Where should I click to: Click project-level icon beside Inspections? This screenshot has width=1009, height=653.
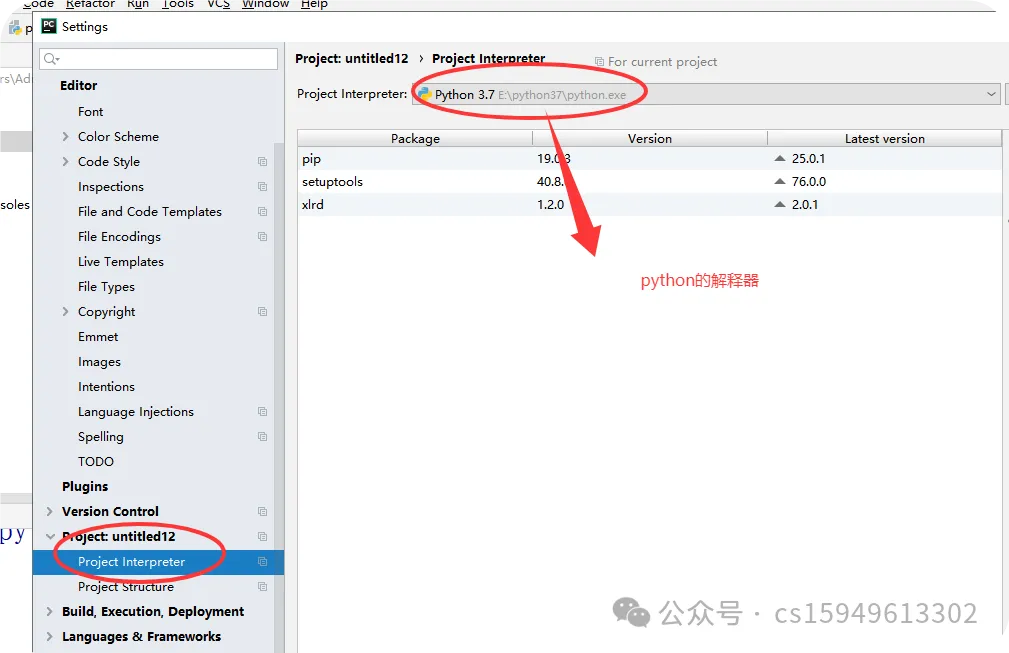(263, 187)
